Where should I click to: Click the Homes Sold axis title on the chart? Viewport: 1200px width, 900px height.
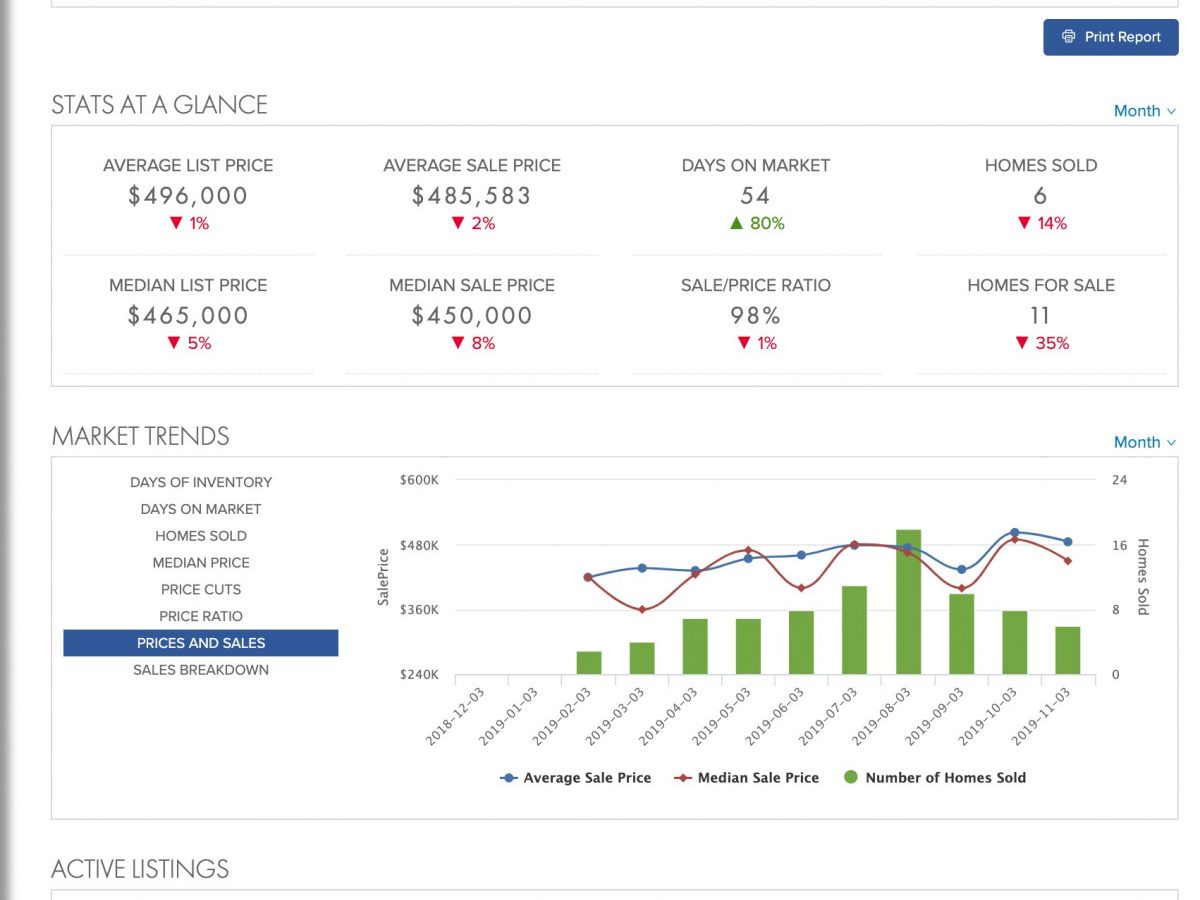coord(1143,577)
